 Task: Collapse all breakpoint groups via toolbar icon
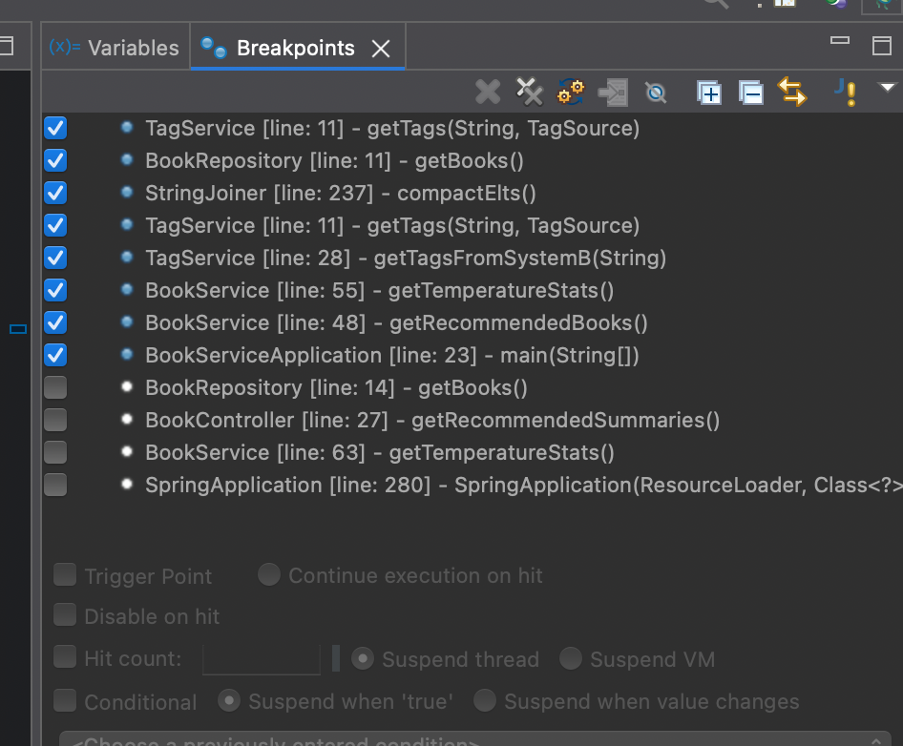[750, 92]
